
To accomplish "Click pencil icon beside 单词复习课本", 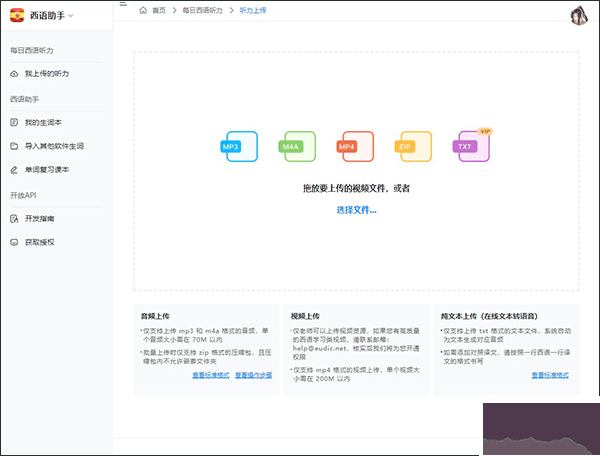I will click(x=14, y=169).
